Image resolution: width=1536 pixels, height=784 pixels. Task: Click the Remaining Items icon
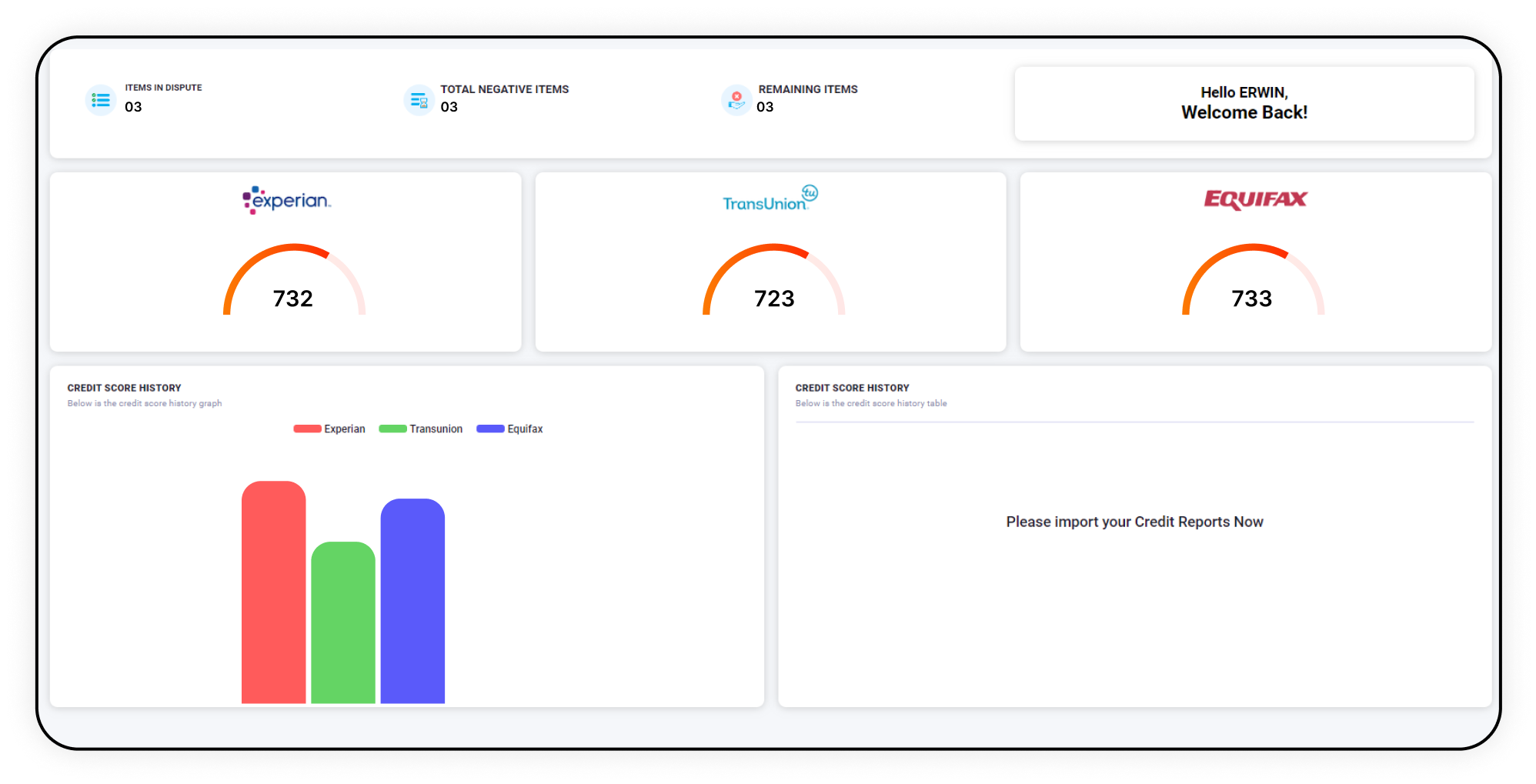tap(736, 100)
